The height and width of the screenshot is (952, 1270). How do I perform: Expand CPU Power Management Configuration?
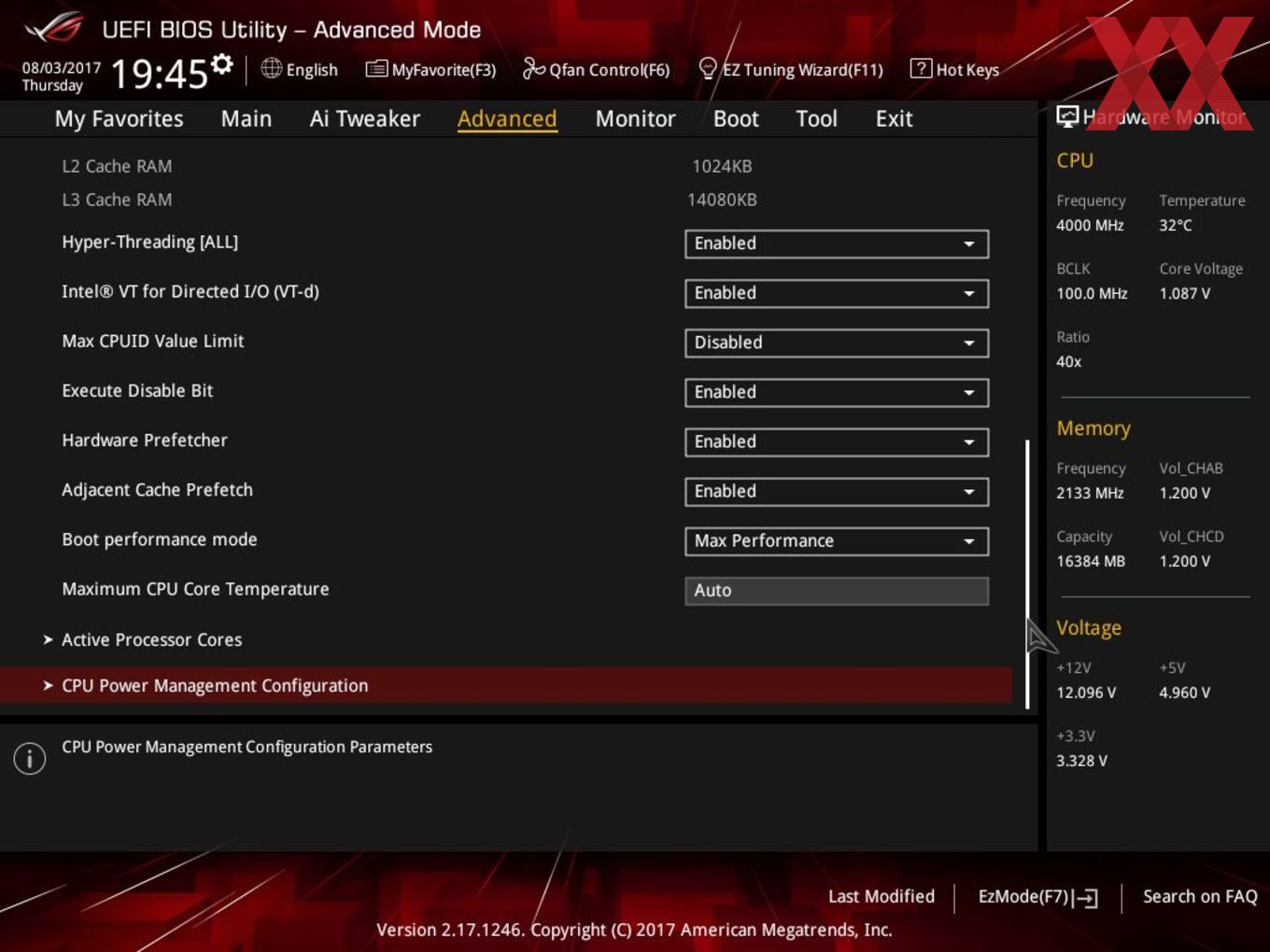[x=505, y=685]
